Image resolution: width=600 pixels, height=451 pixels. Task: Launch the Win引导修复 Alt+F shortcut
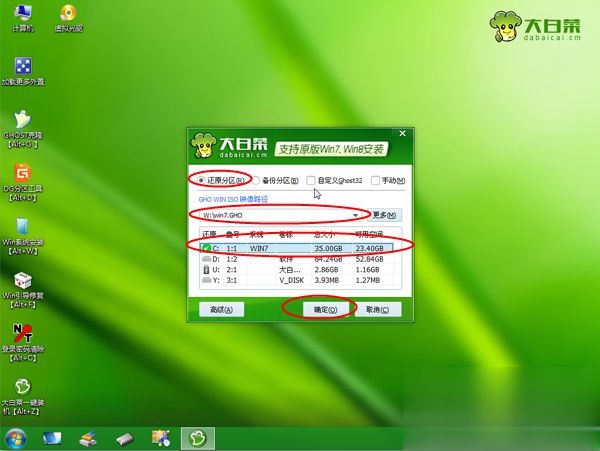[23, 290]
